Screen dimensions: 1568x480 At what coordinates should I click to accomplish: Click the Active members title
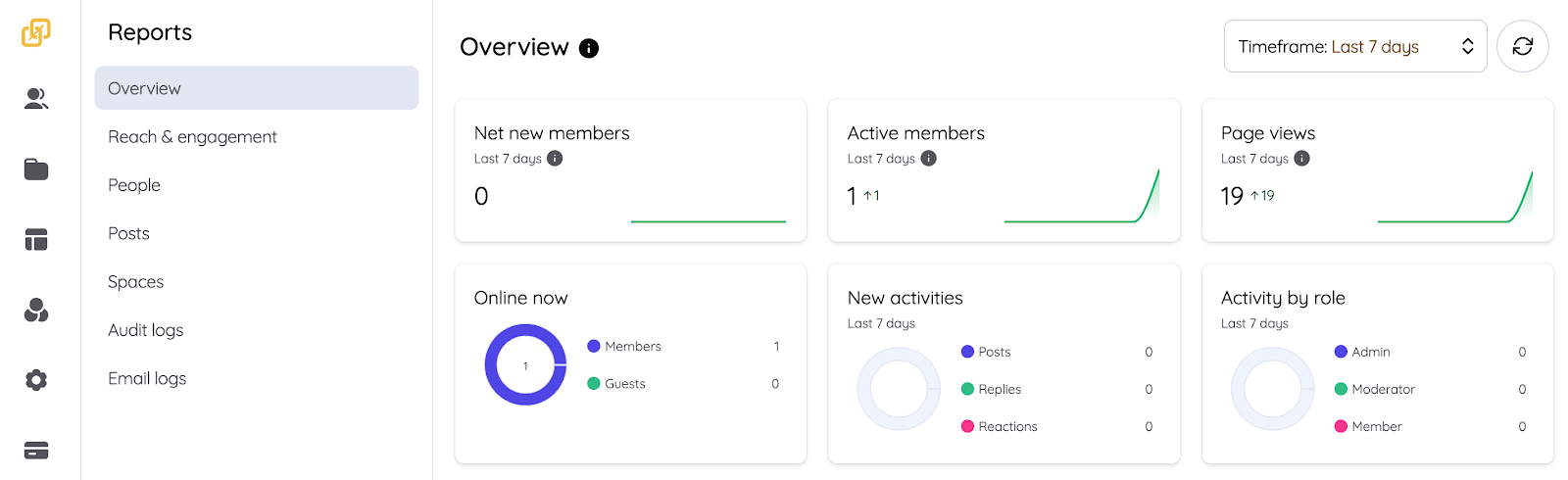coord(916,133)
